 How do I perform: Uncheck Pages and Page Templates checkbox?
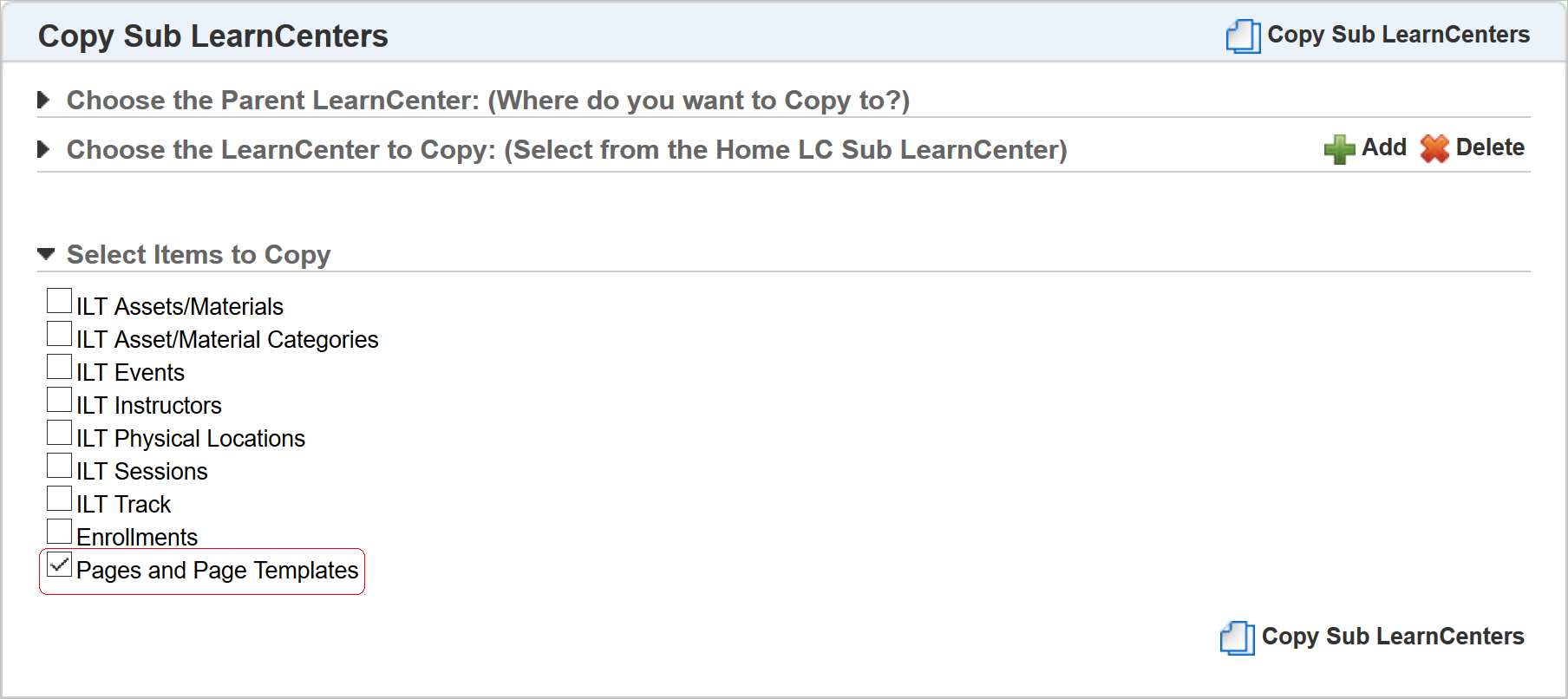(x=60, y=565)
